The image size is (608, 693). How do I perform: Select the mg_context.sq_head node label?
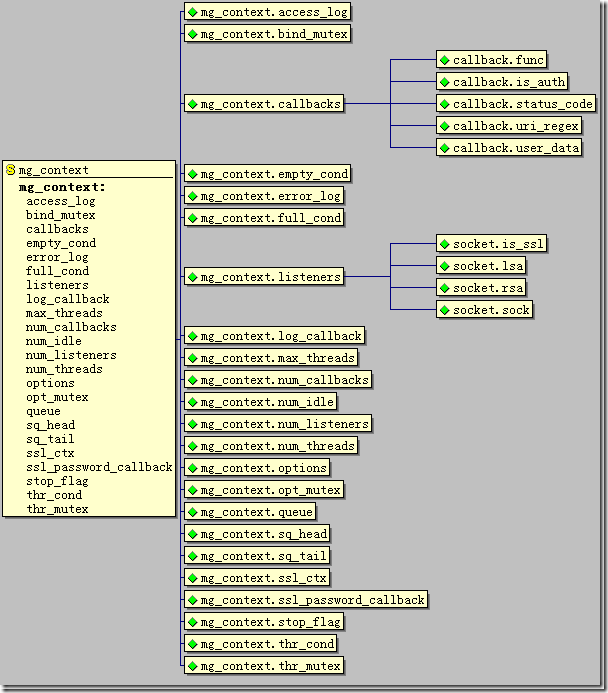pos(264,534)
